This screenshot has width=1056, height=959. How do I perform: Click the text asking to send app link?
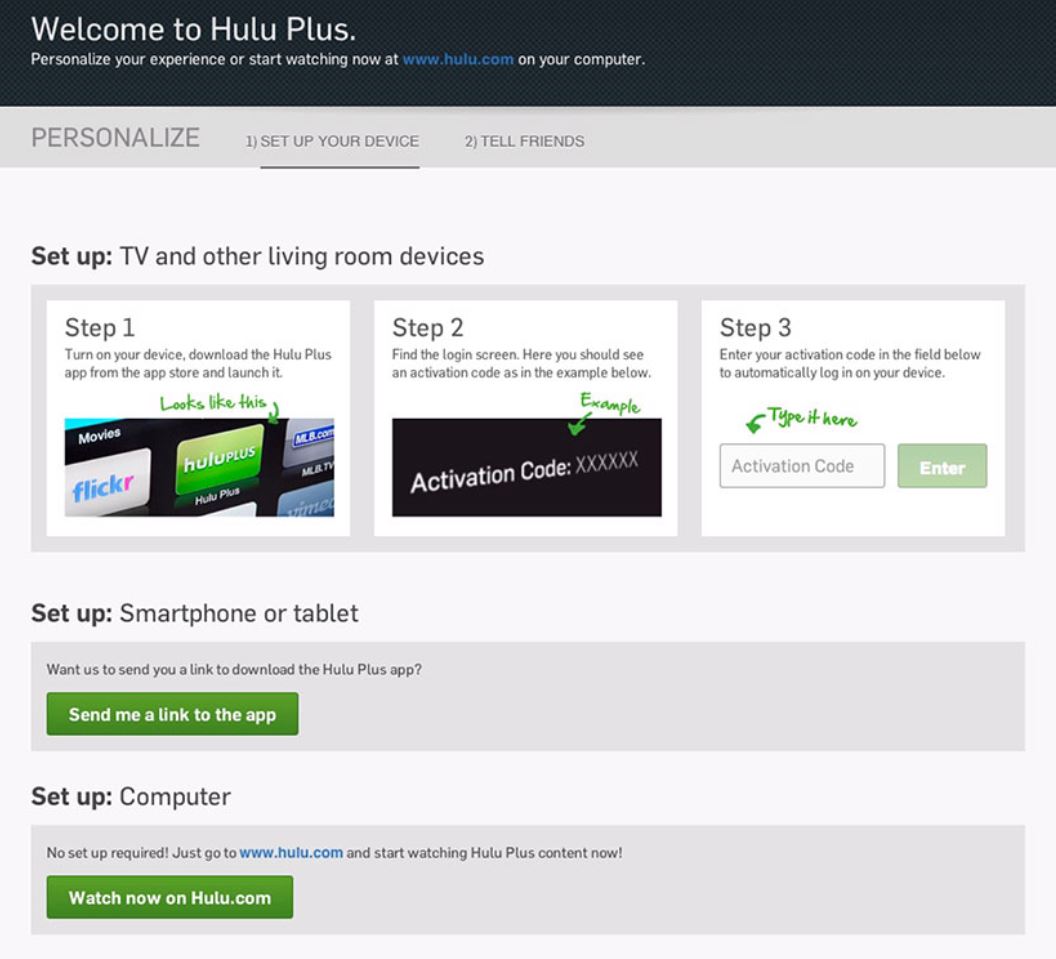[x=234, y=669]
